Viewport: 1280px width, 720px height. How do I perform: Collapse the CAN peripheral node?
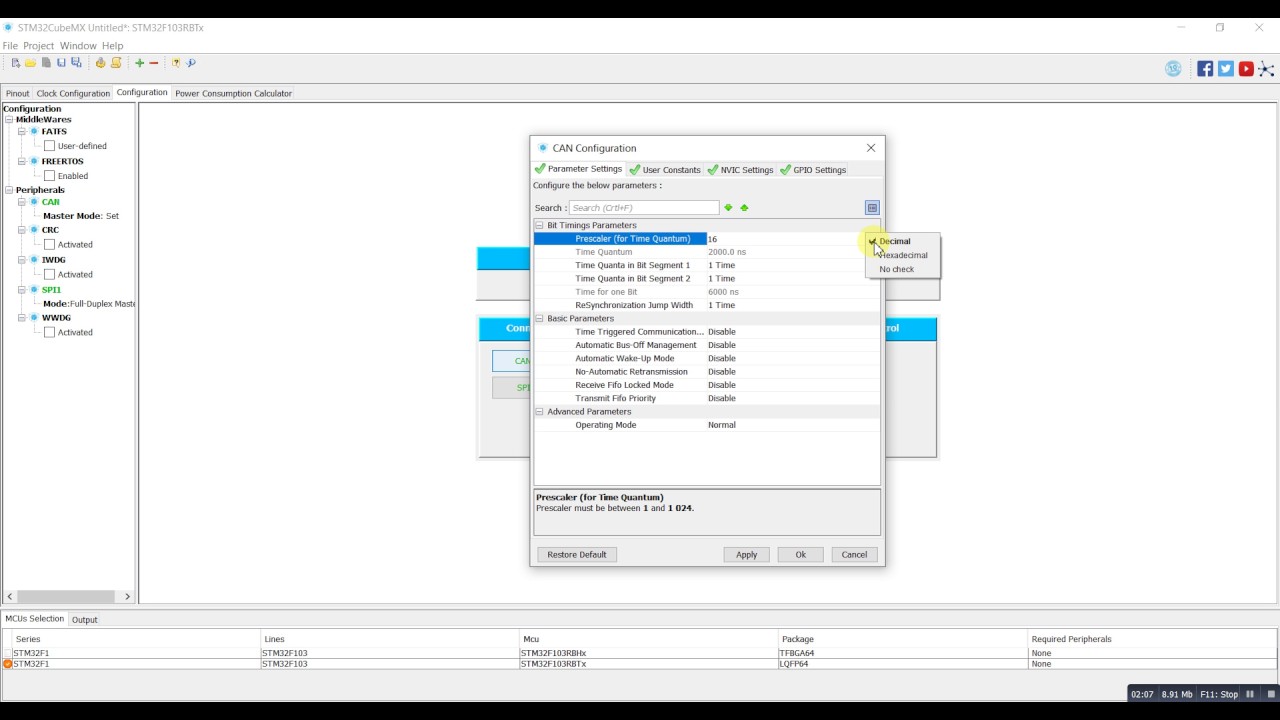click(21, 202)
